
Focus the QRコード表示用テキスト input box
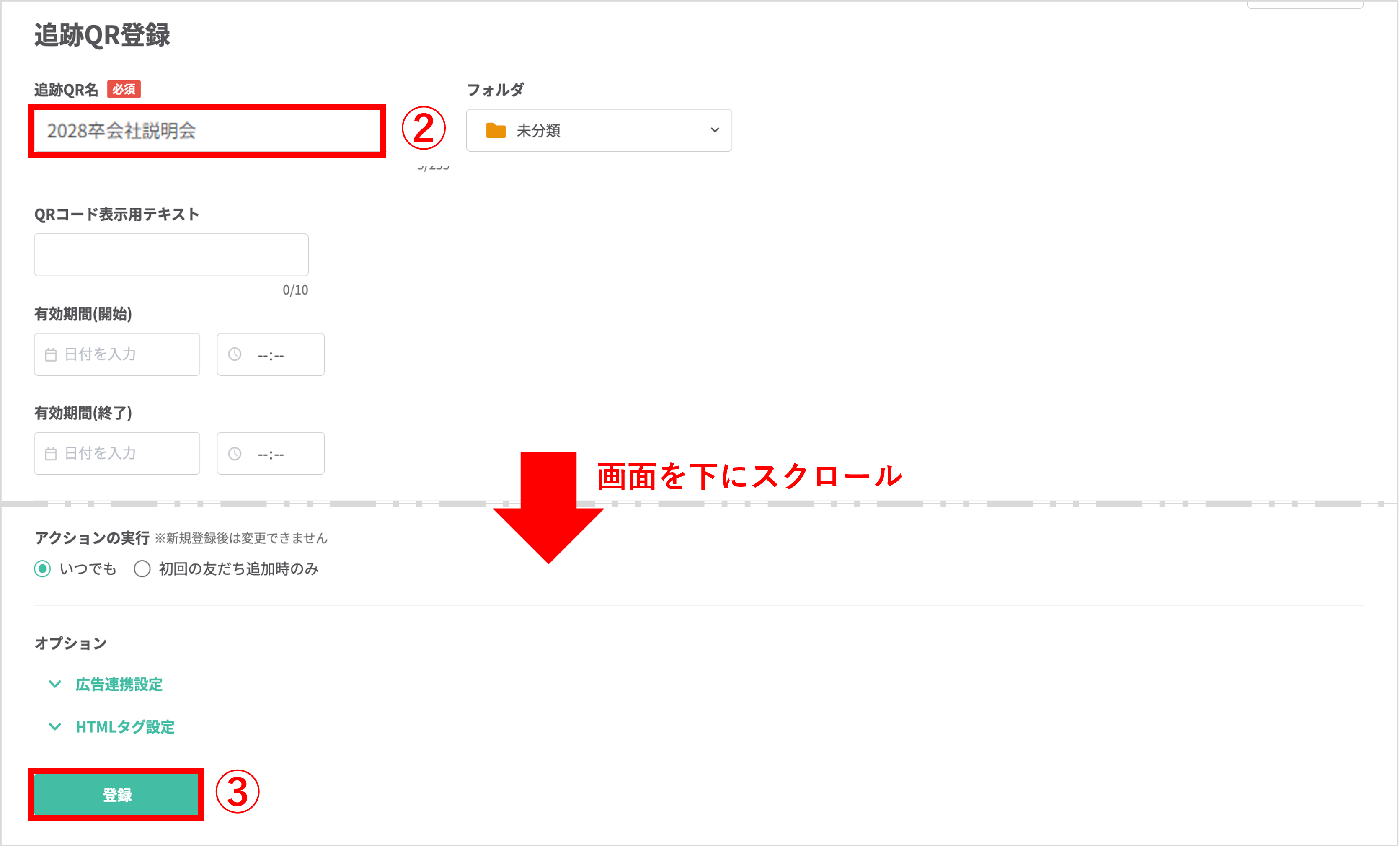pos(171,255)
